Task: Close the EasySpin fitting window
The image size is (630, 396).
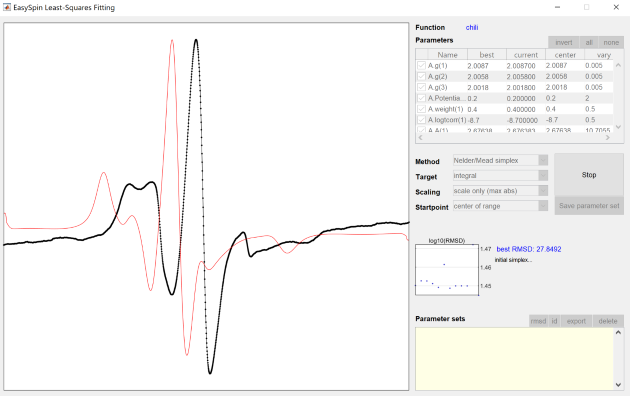Action: [616, 7]
